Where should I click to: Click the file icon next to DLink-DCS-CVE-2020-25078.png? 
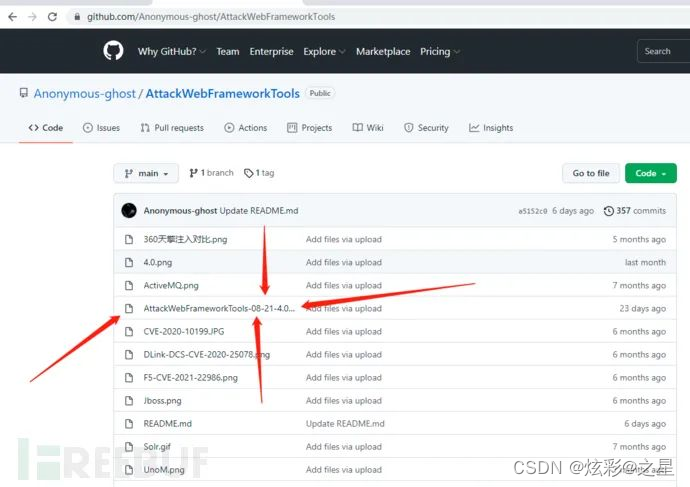129,355
